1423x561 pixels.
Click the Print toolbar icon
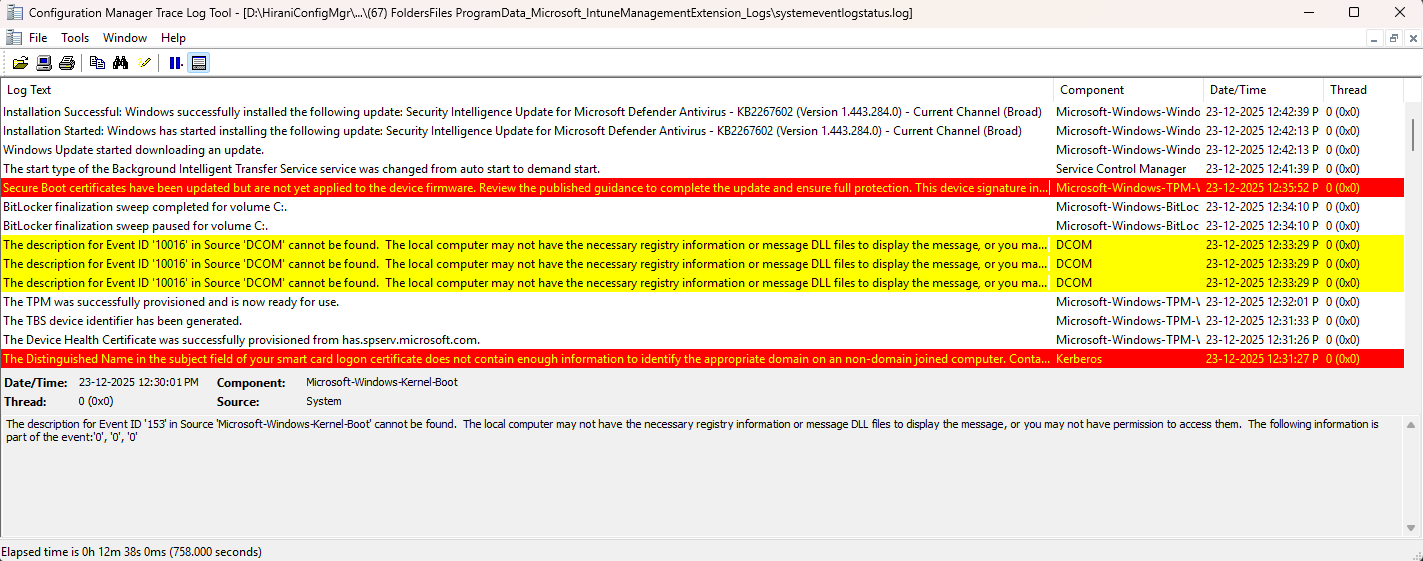point(67,63)
